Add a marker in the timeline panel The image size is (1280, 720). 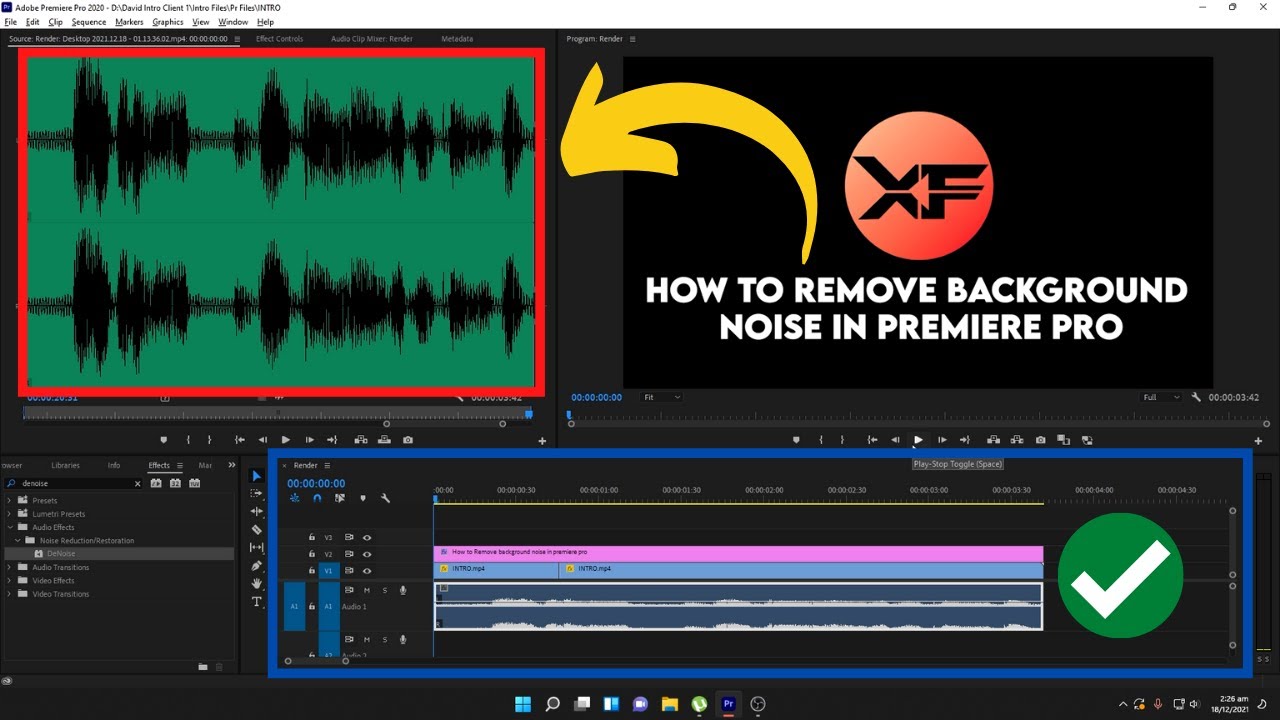(363, 498)
